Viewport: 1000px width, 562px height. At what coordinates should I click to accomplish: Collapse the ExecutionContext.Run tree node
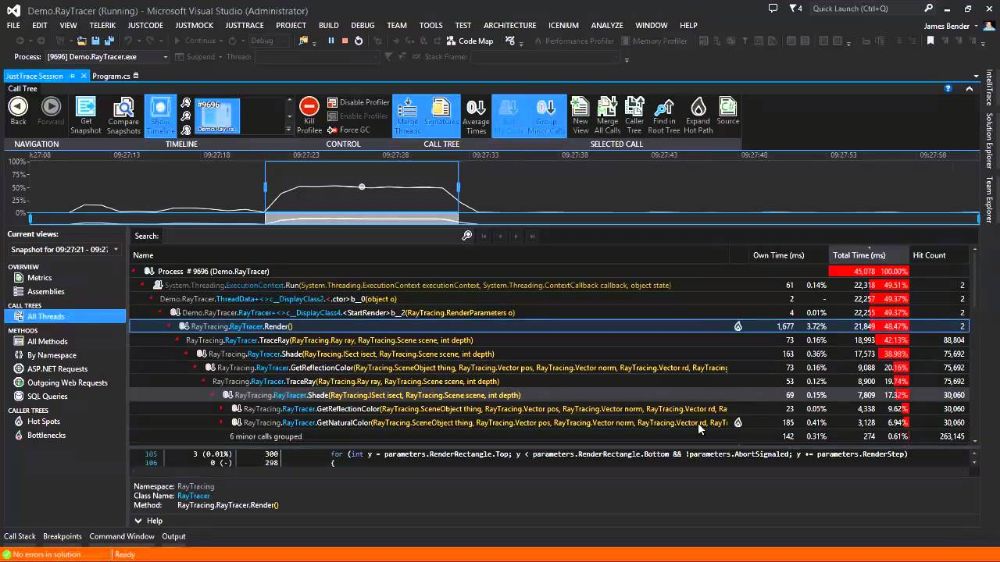click(143, 285)
